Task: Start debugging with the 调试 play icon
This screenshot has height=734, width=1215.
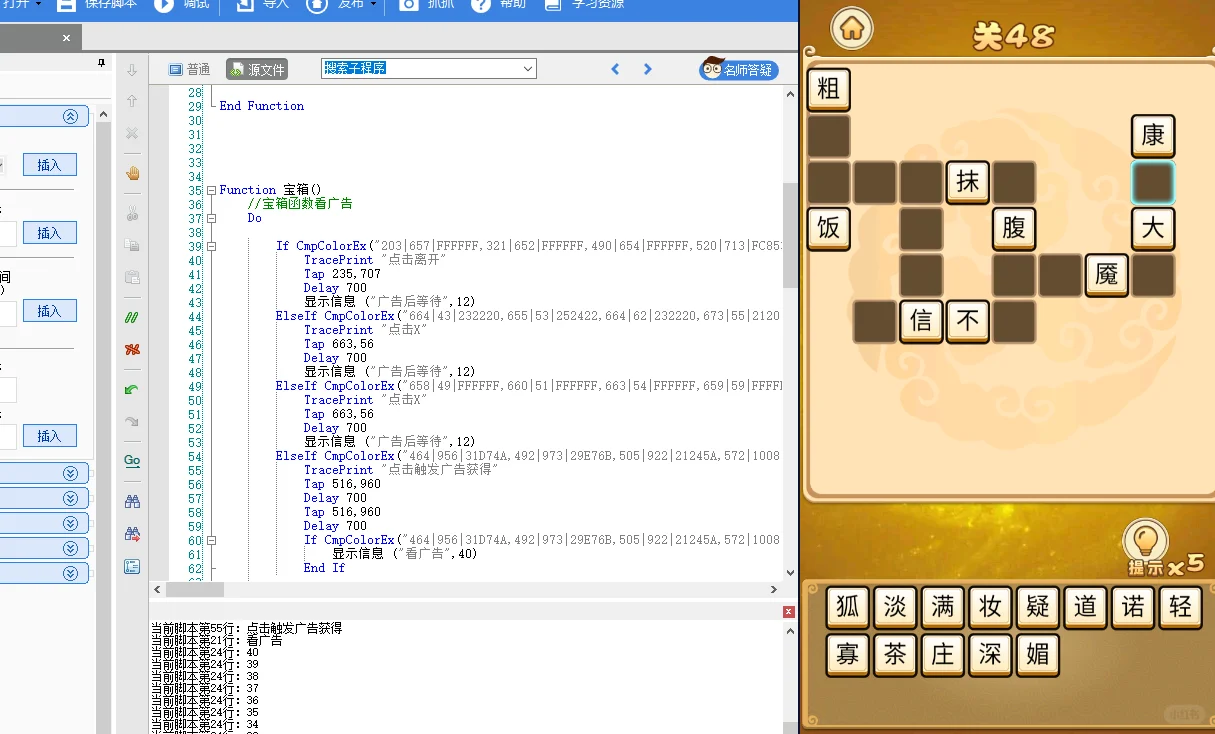Action: click(163, 5)
